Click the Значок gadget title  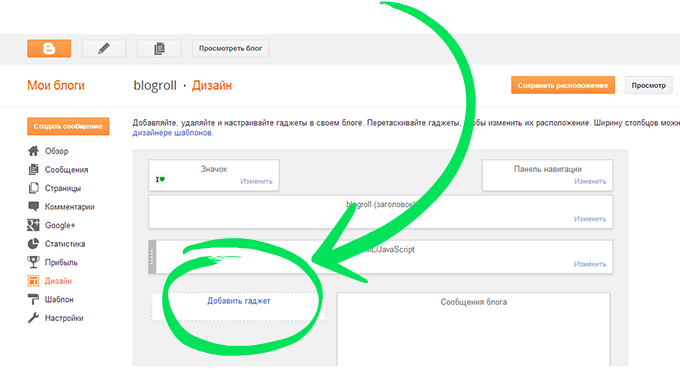point(214,169)
